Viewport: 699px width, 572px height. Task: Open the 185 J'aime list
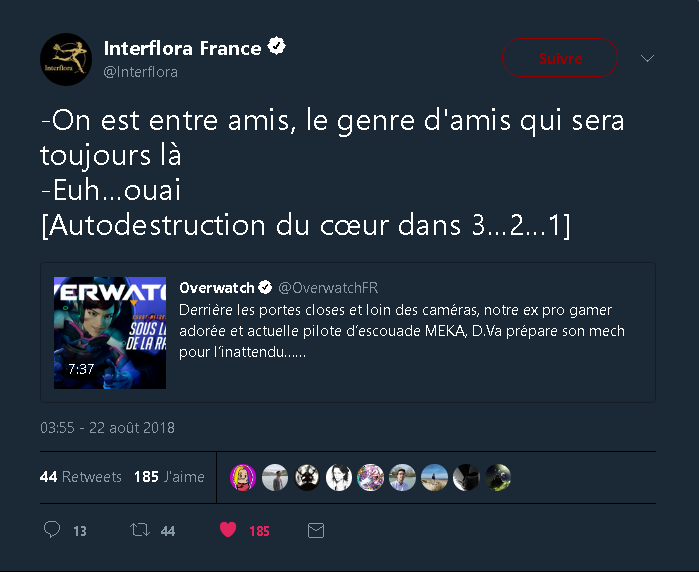[x=169, y=477]
